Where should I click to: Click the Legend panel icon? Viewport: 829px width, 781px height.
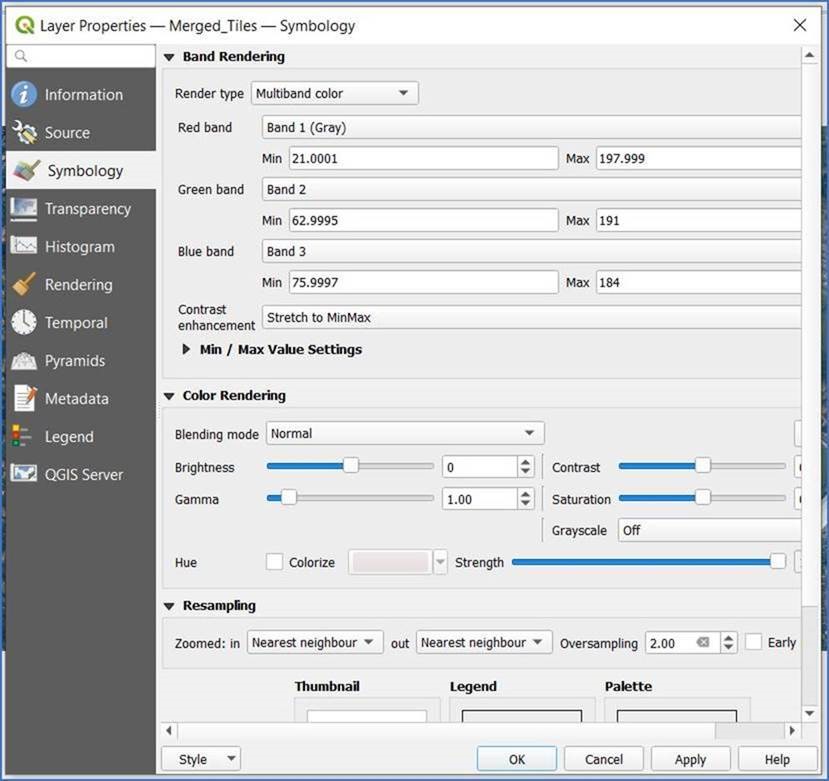pos(21,436)
